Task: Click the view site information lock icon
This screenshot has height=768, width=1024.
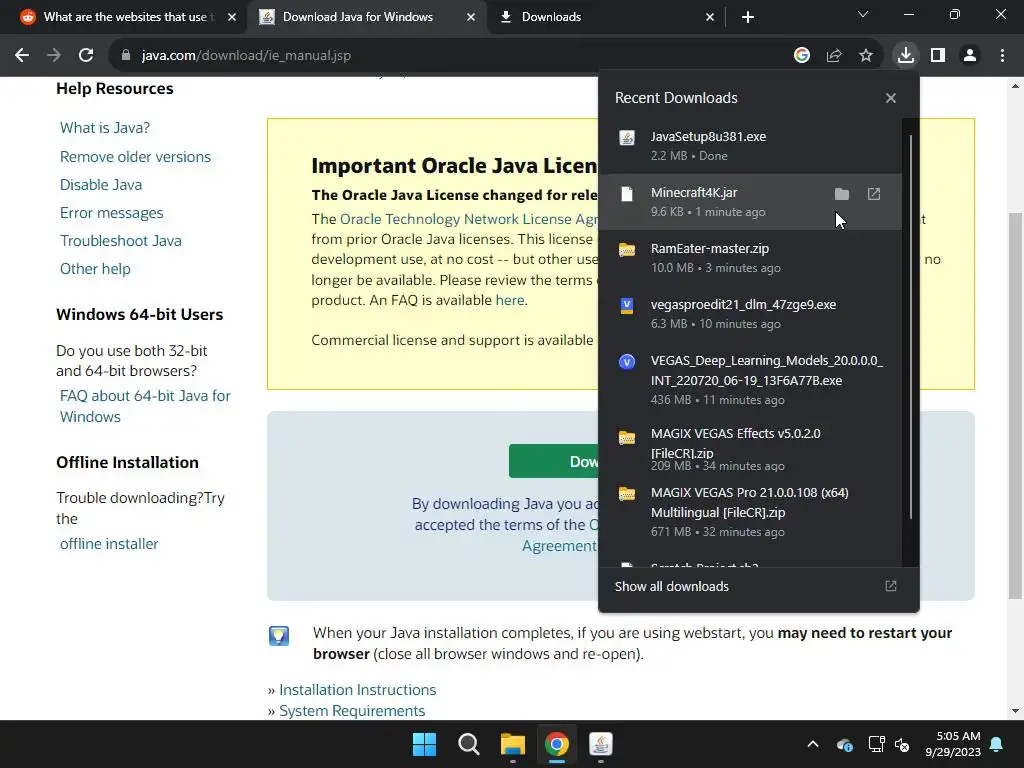Action: click(126, 56)
